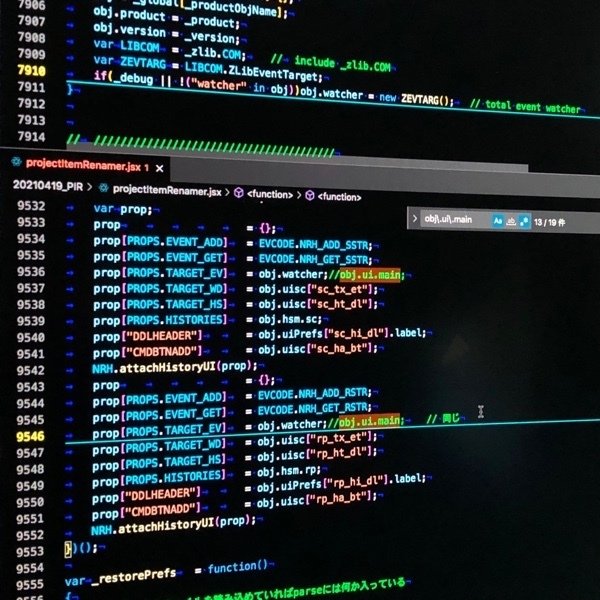Viewport: 600px width, 600px height.
Task: Click line number 9532
Action: [x=31, y=206]
